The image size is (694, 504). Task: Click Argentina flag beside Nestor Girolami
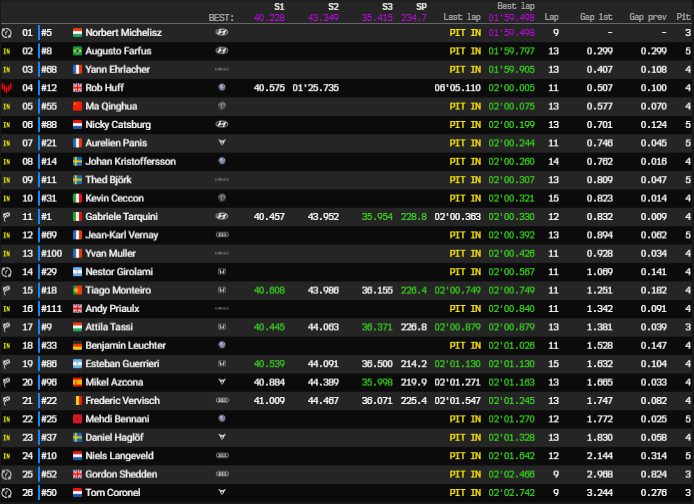(x=77, y=272)
